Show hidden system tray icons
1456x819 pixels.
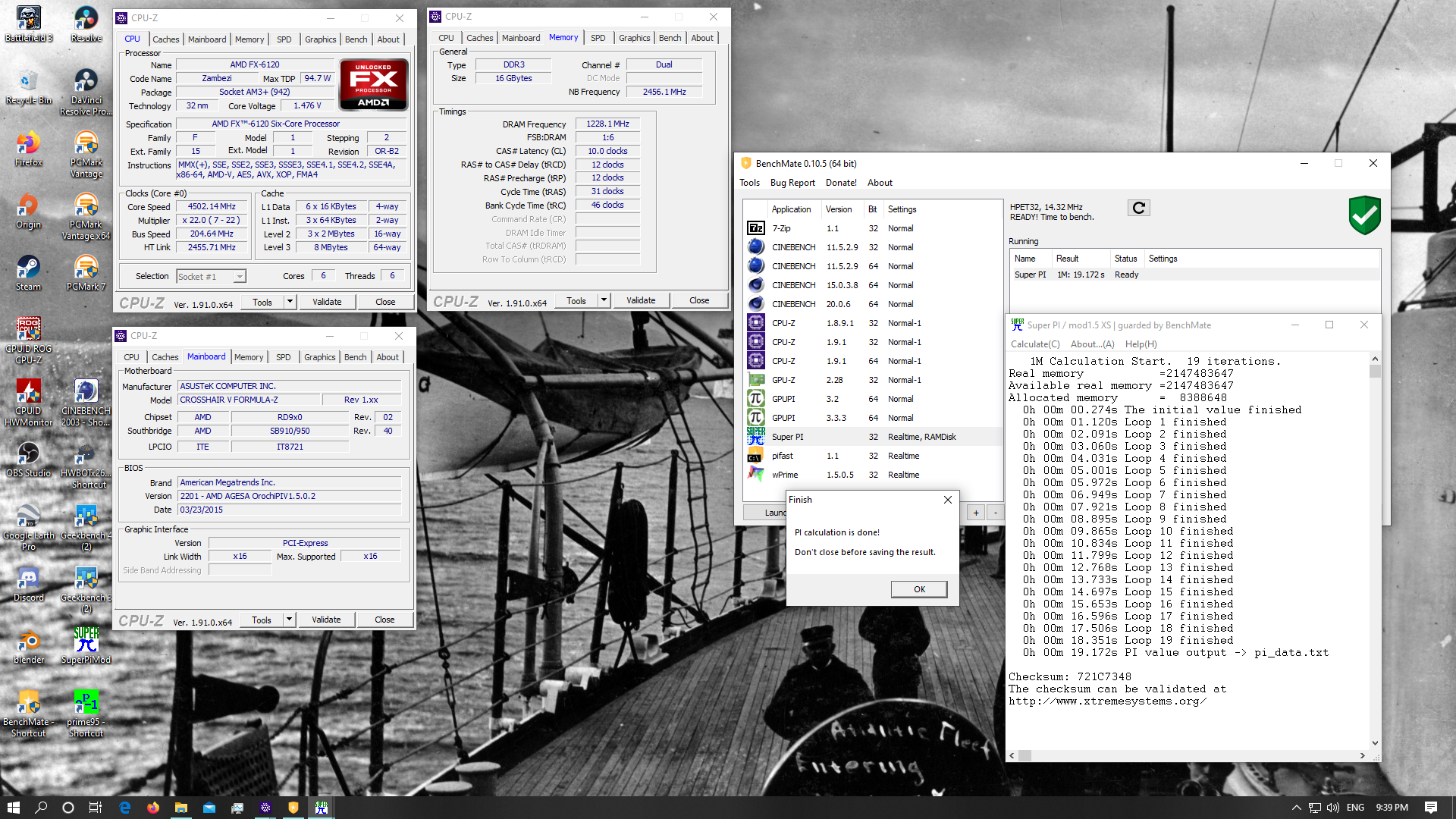click(1296, 808)
